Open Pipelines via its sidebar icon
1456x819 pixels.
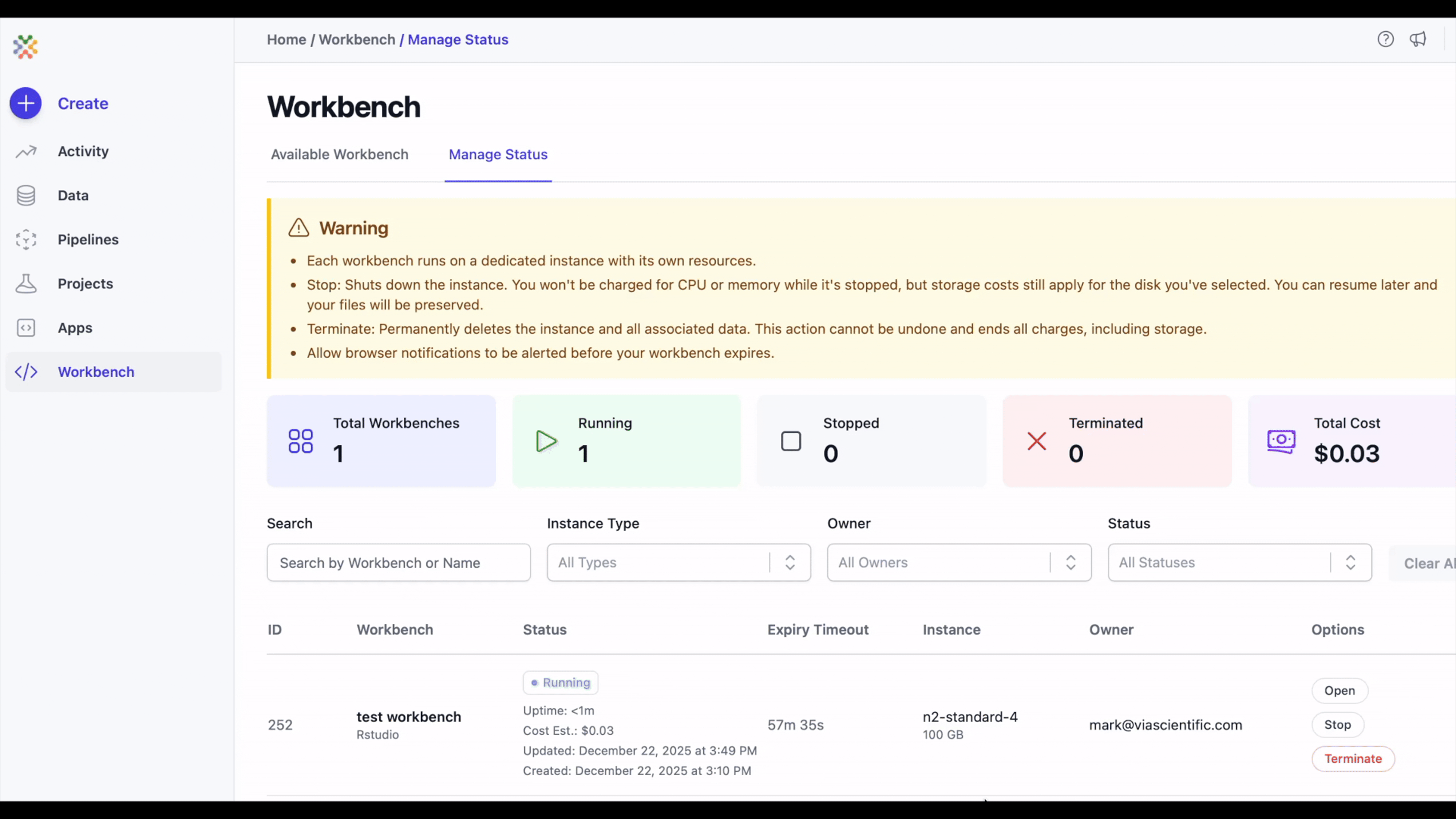click(x=26, y=240)
